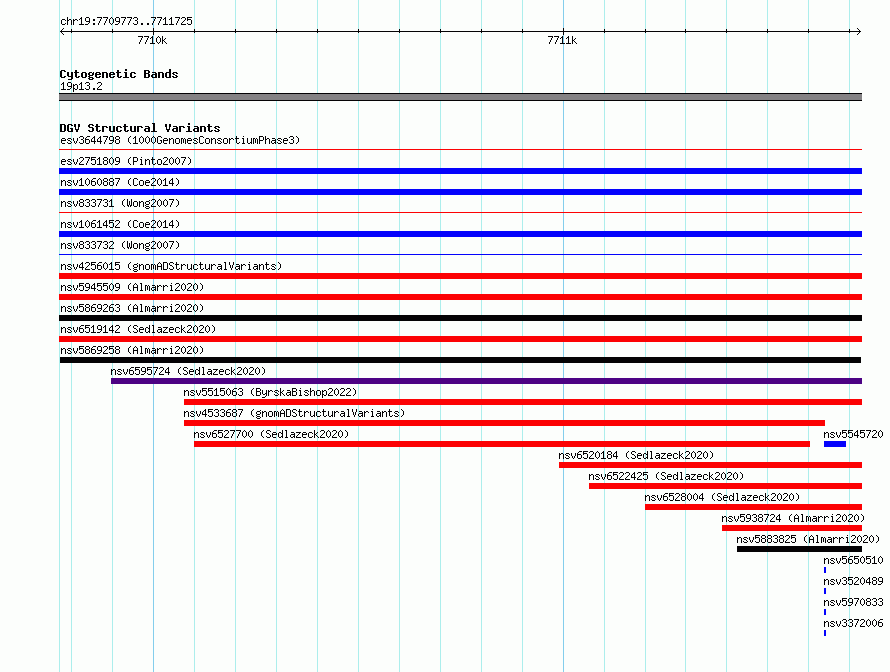Click the red bar of nsv5938724
The height and width of the screenshot is (672, 890).
[x=792, y=528]
